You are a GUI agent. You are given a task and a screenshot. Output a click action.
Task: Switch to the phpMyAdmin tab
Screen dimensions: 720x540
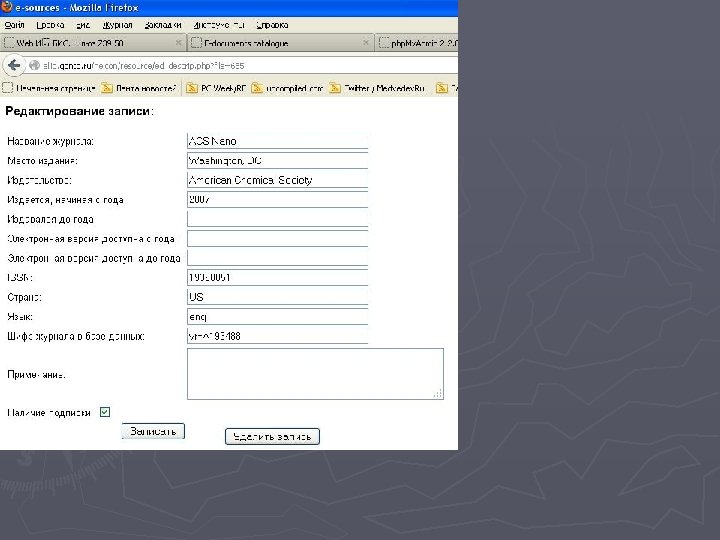pyautogui.click(x=417, y=43)
